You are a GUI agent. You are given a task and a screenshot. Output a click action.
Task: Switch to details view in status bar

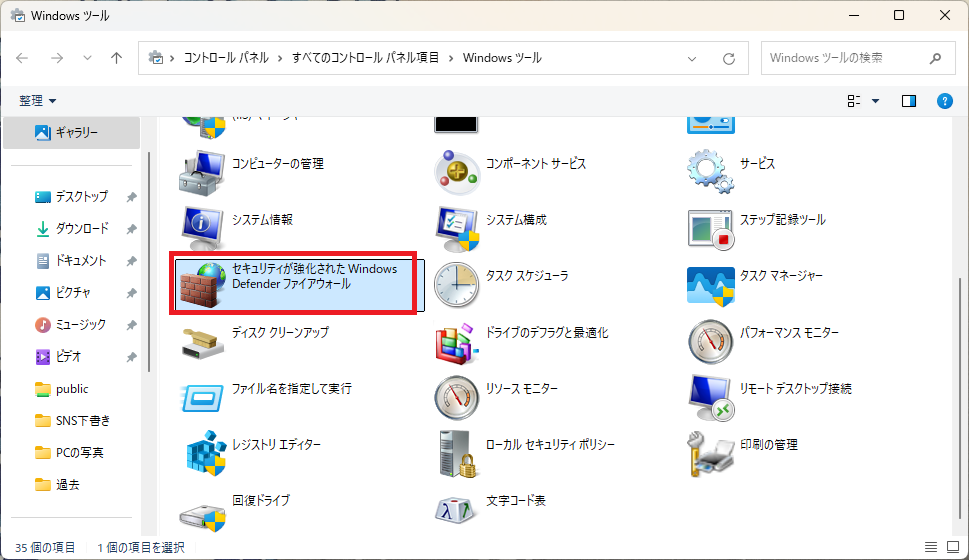coord(931,547)
